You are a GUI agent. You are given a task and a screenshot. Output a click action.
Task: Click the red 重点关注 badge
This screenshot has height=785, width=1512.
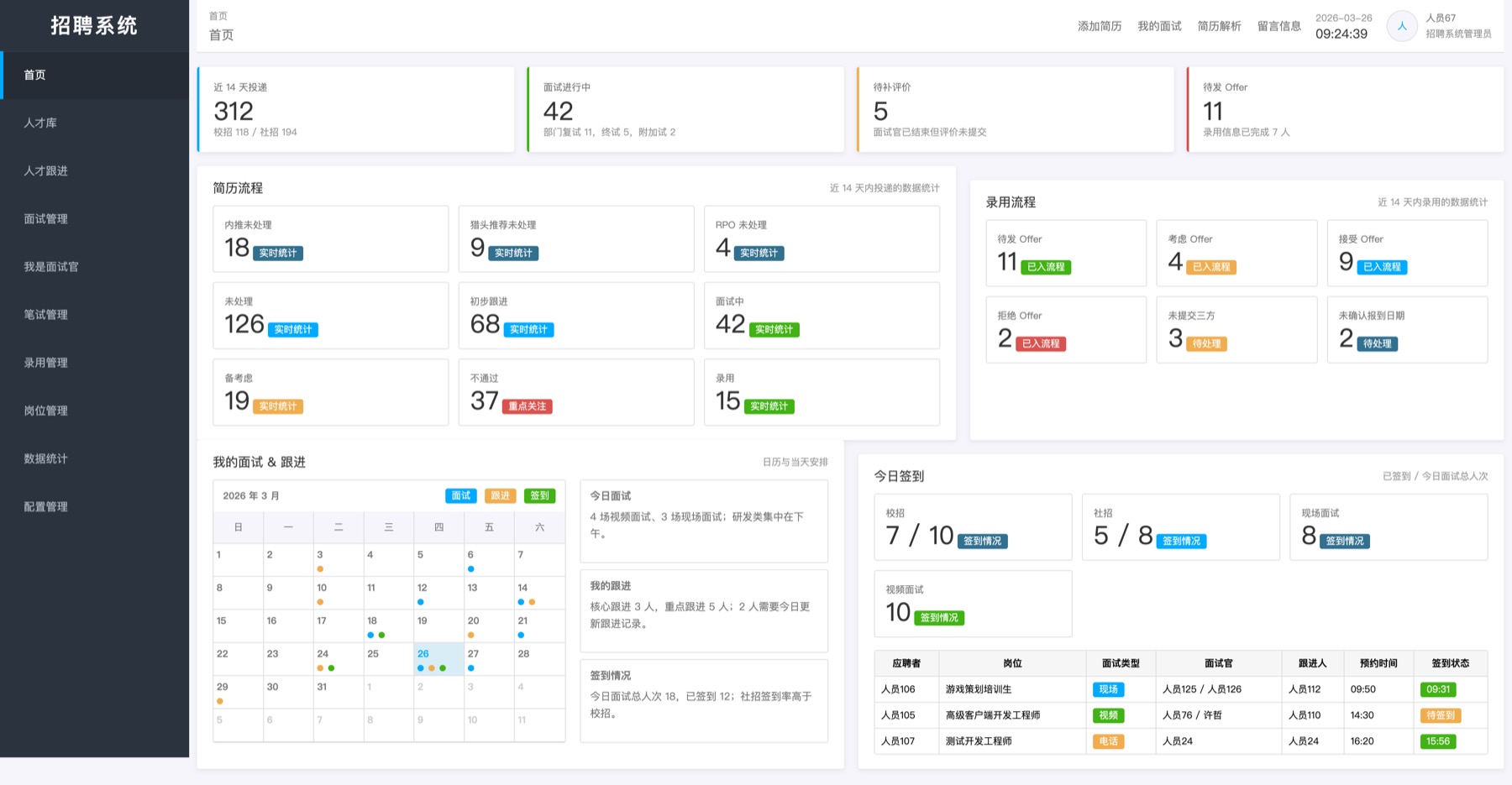pos(527,406)
